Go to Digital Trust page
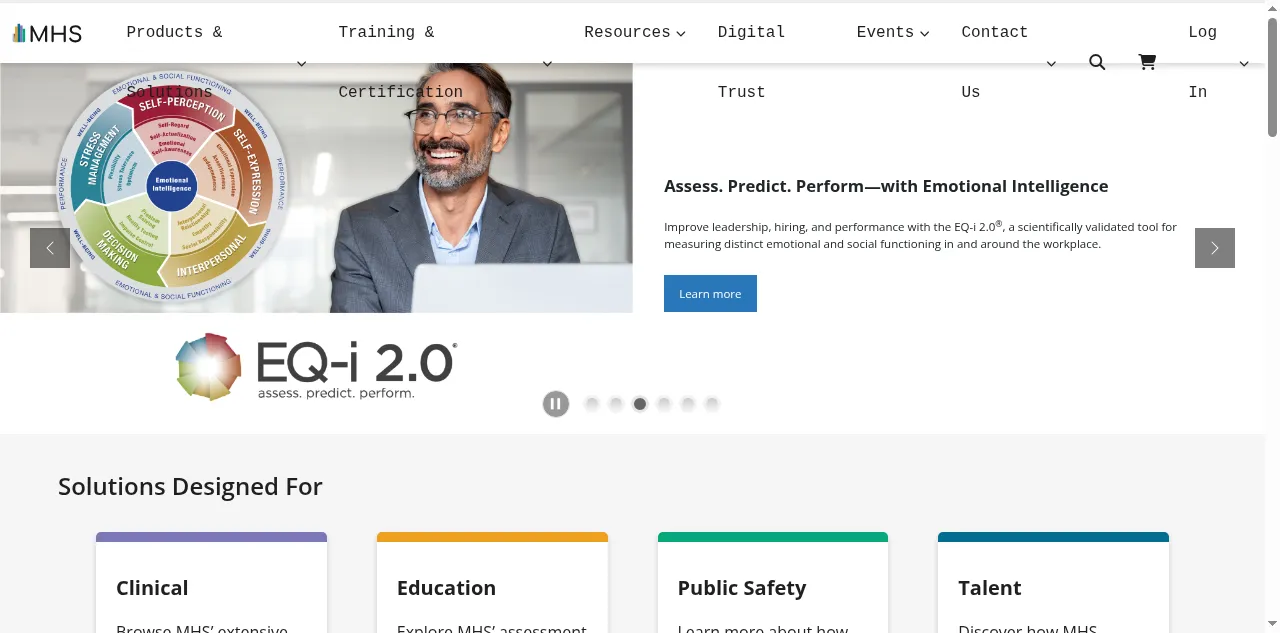The height and width of the screenshot is (633, 1280). pyautogui.click(x=751, y=62)
